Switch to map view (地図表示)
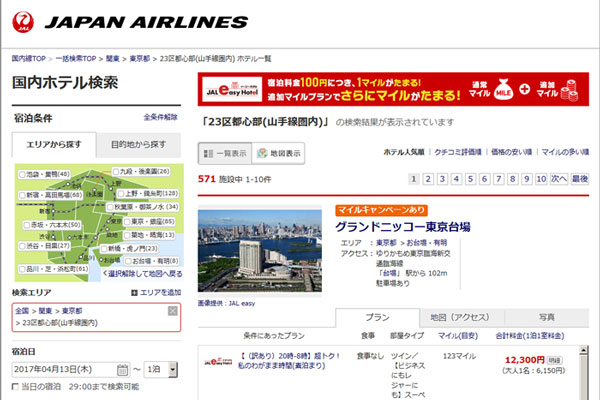600x400 pixels. coord(278,153)
